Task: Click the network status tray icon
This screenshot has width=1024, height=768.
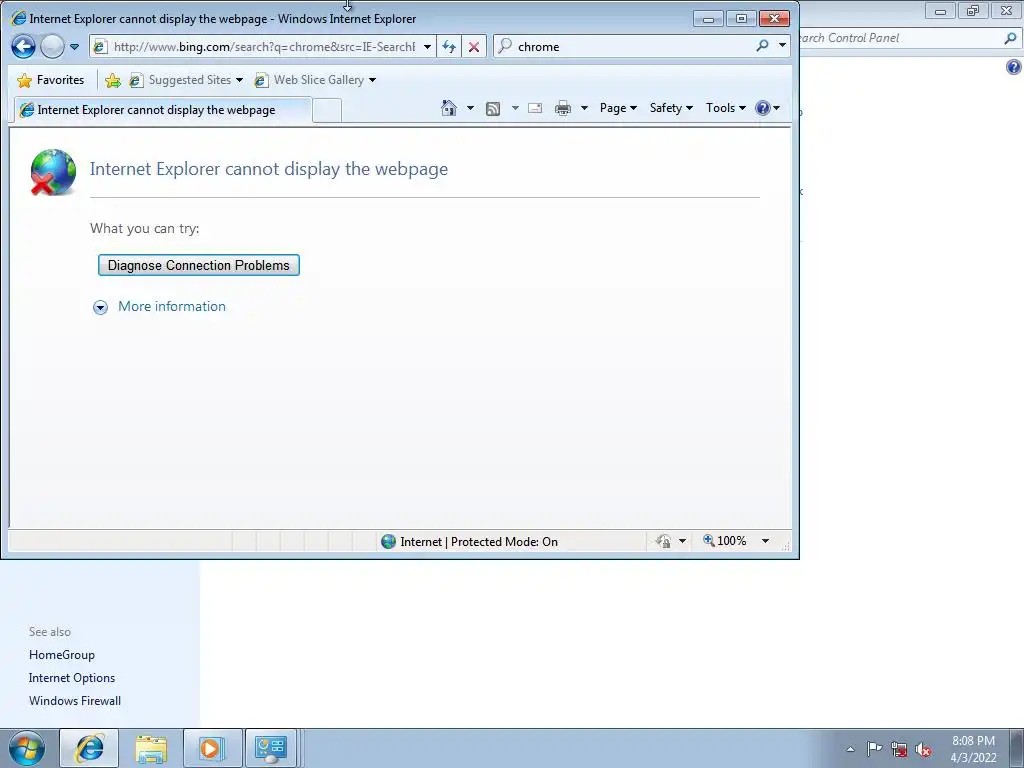Action: 899,750
